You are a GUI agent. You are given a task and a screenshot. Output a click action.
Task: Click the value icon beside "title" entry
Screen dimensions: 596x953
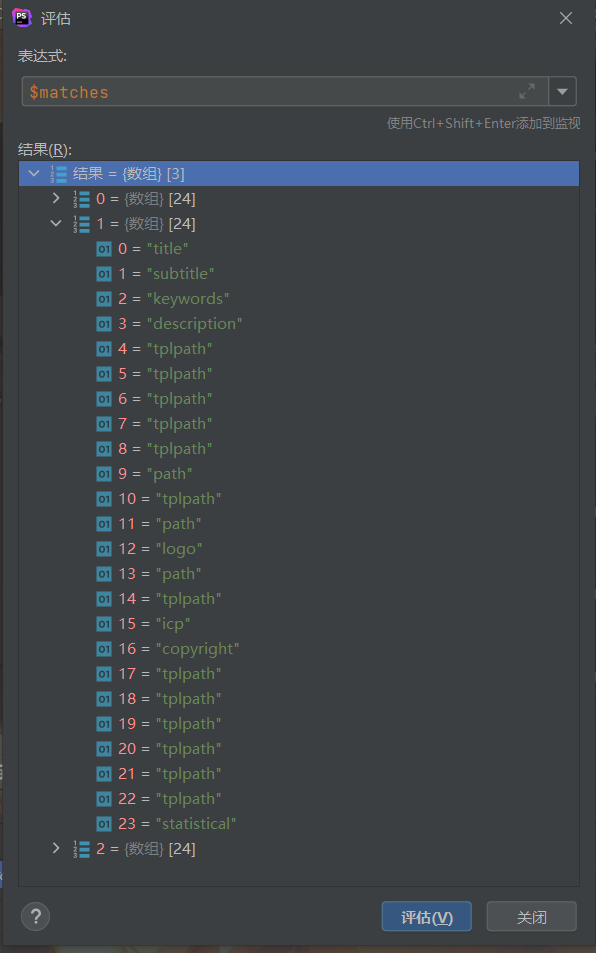tap(104, 249)
